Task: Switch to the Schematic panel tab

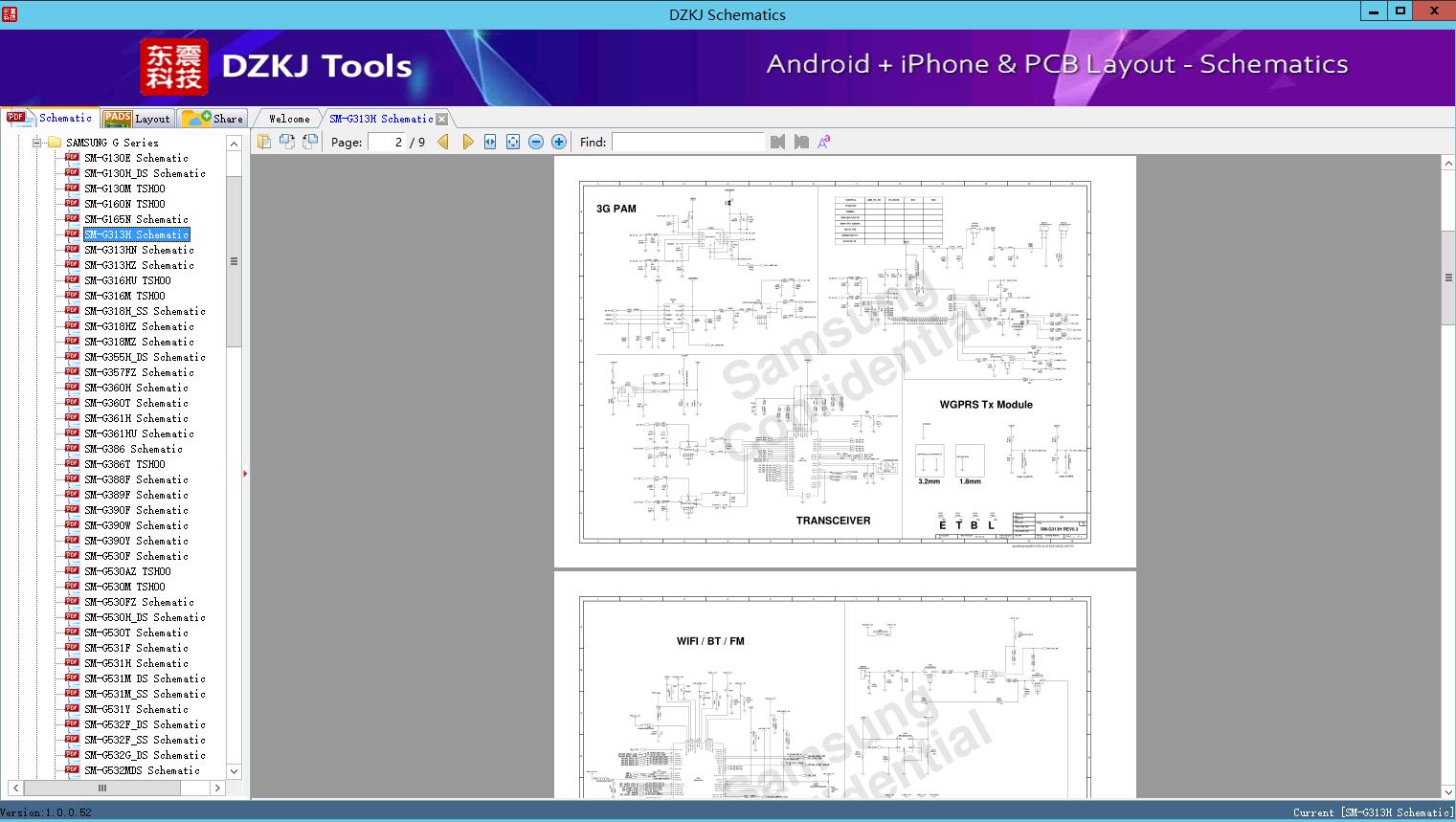Action: (x=50, y=118)
